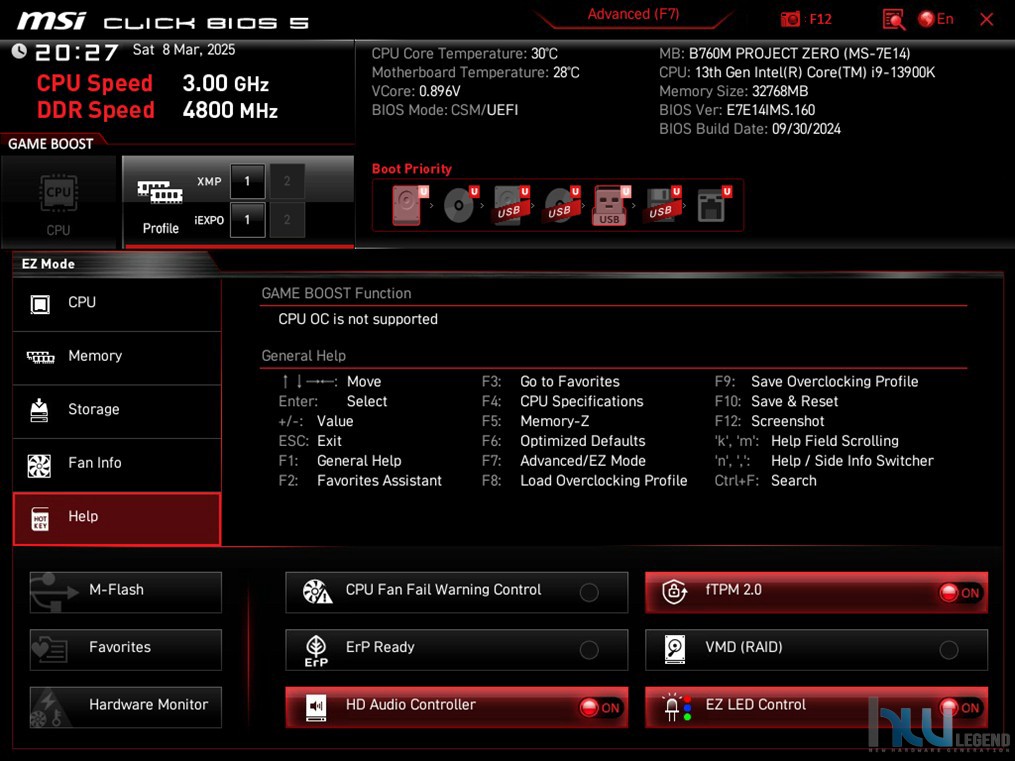Click the 'Load Overclocking Profile' help entry

pyautogui.click(x=604, y=480)
